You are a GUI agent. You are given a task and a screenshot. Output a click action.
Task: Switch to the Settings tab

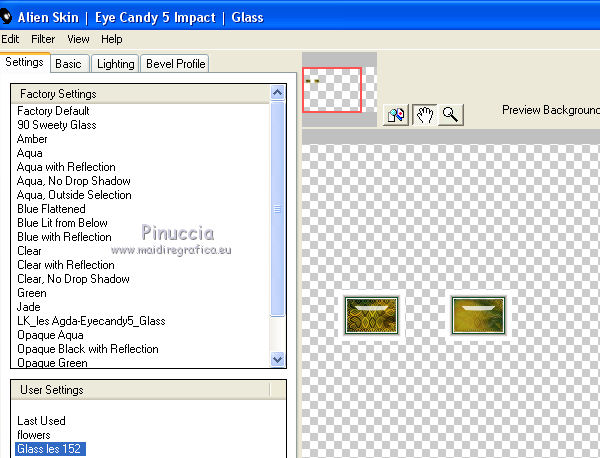pos(24,62)
